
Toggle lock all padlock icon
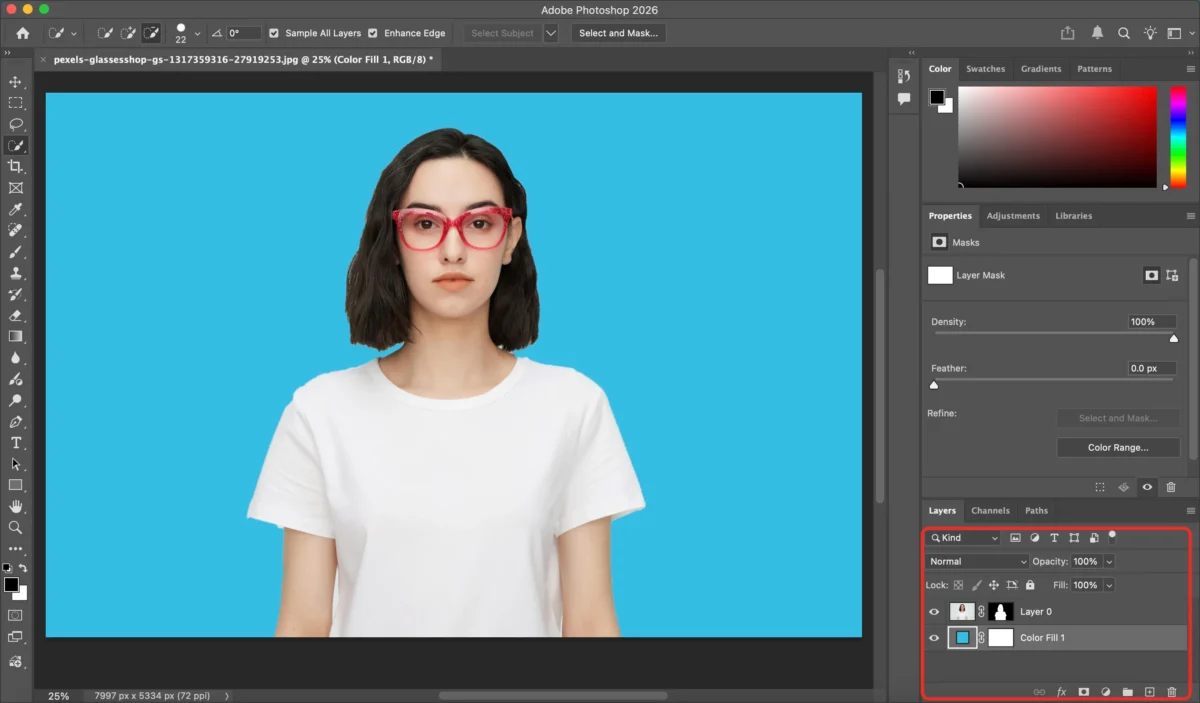pyautogui.click(x=1030, y=585)
